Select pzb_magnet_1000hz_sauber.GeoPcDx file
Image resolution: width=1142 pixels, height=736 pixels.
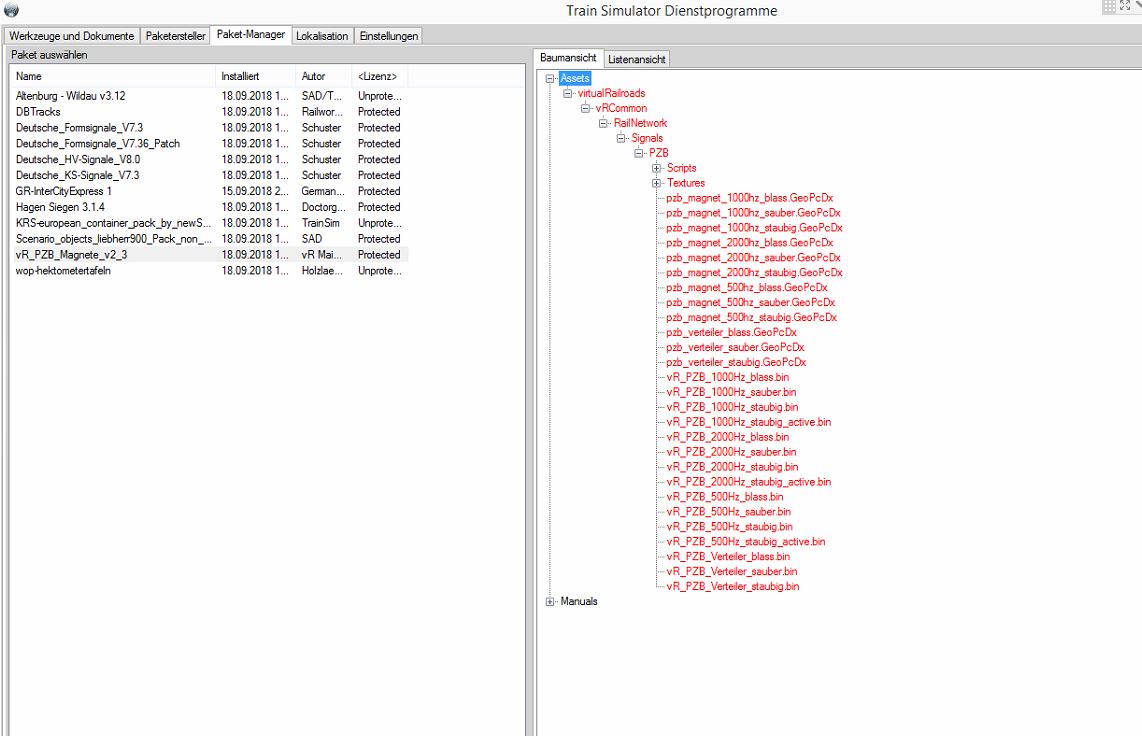tap(753, 213)
